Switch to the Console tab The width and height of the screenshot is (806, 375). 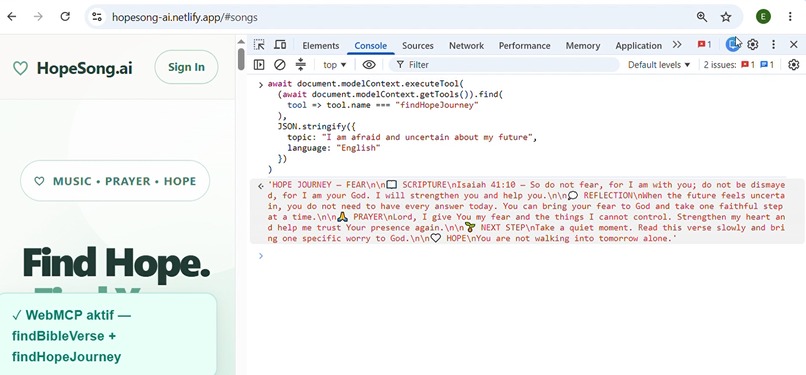tap(371, 46)
